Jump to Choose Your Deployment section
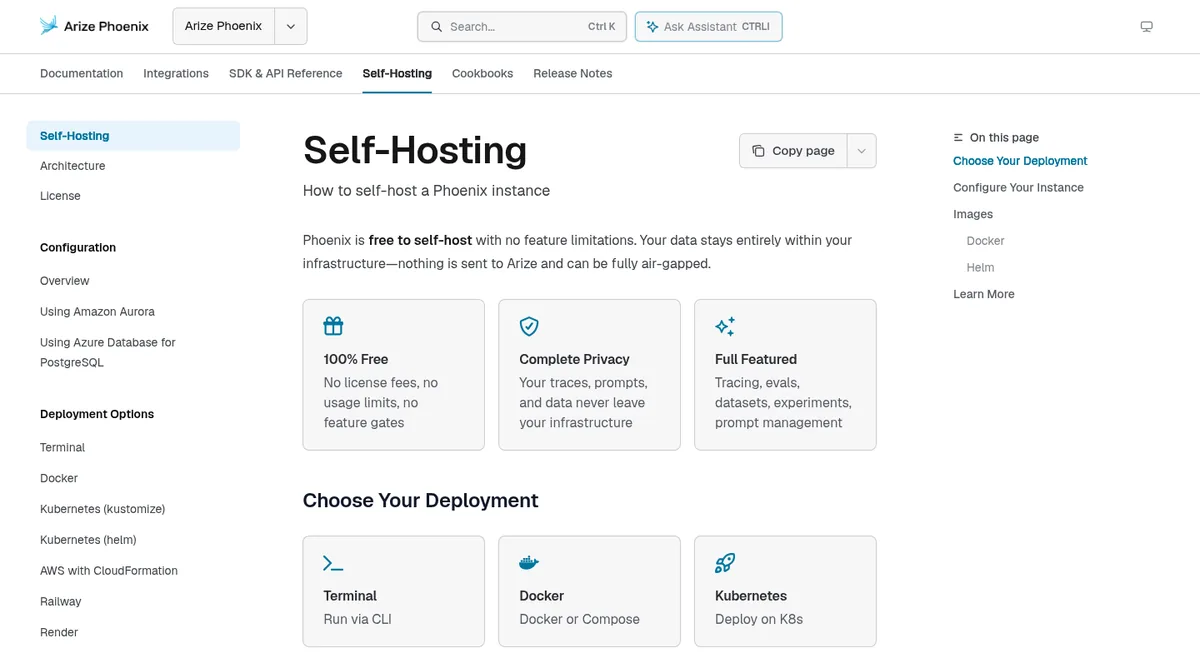 [1020, 161]
